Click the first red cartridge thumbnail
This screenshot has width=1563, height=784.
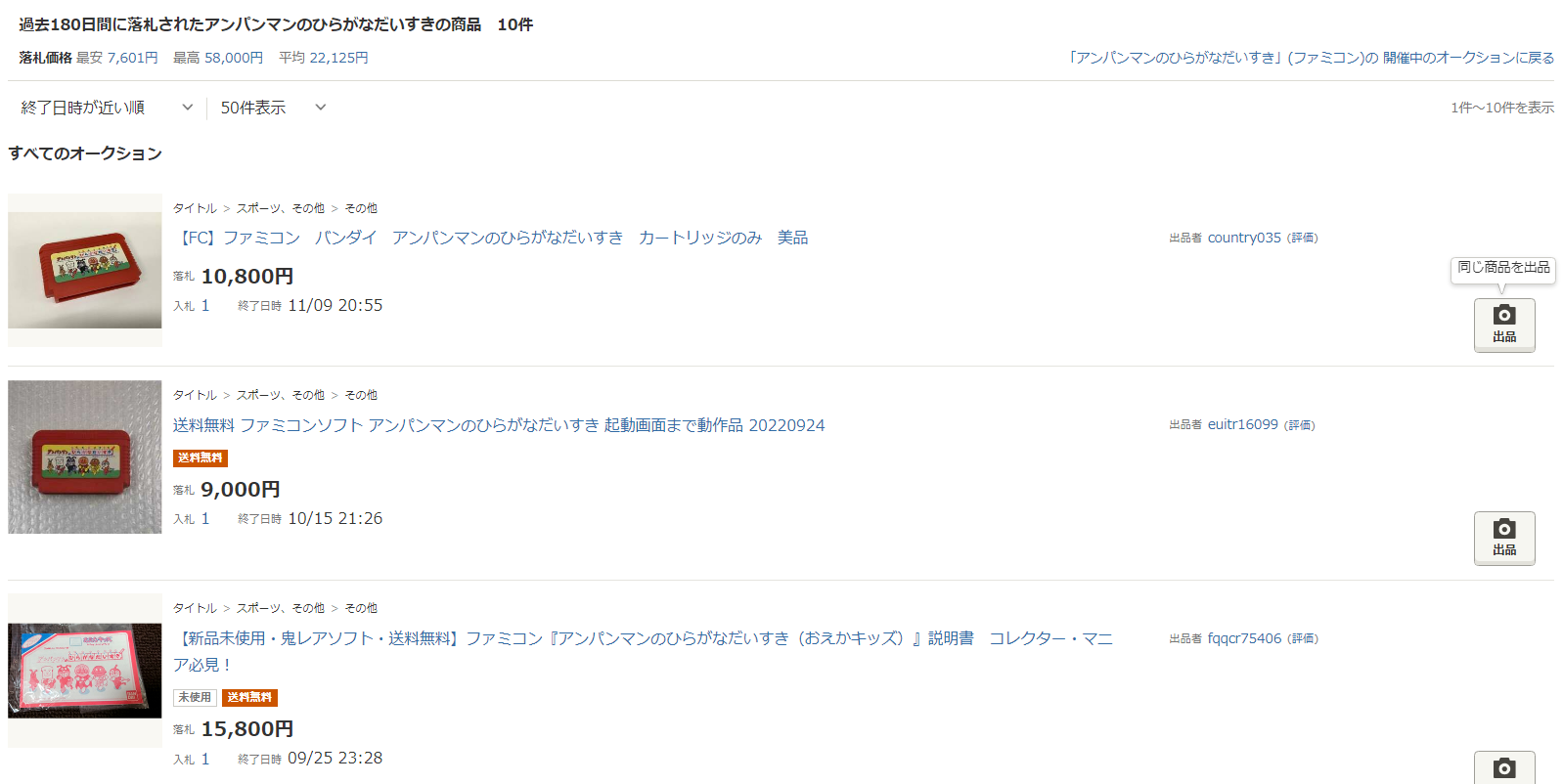point(85,270)
